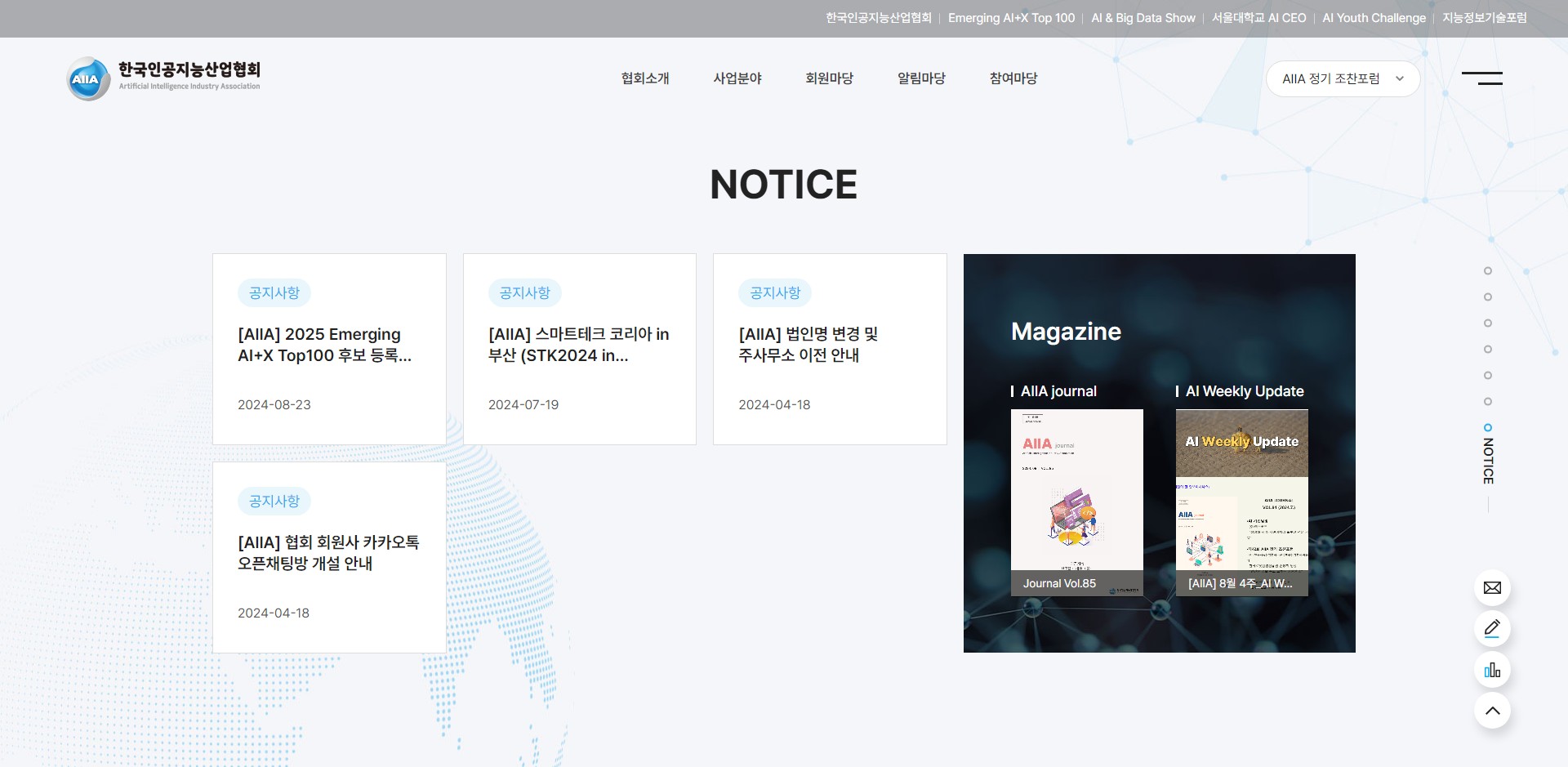
Task: Click the bar chart statistics icon
Action: 1492,670
